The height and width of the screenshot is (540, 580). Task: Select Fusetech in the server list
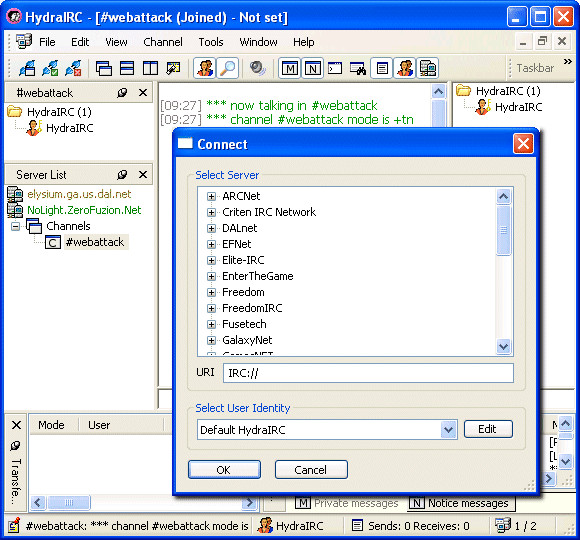coord(244,324)
